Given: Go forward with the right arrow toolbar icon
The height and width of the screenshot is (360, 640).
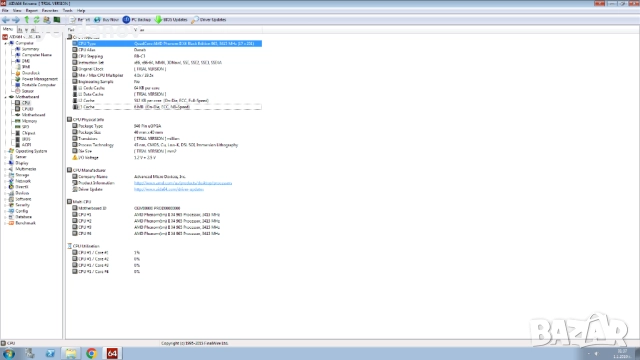Looking at the screenshot, I should (16, 20).
